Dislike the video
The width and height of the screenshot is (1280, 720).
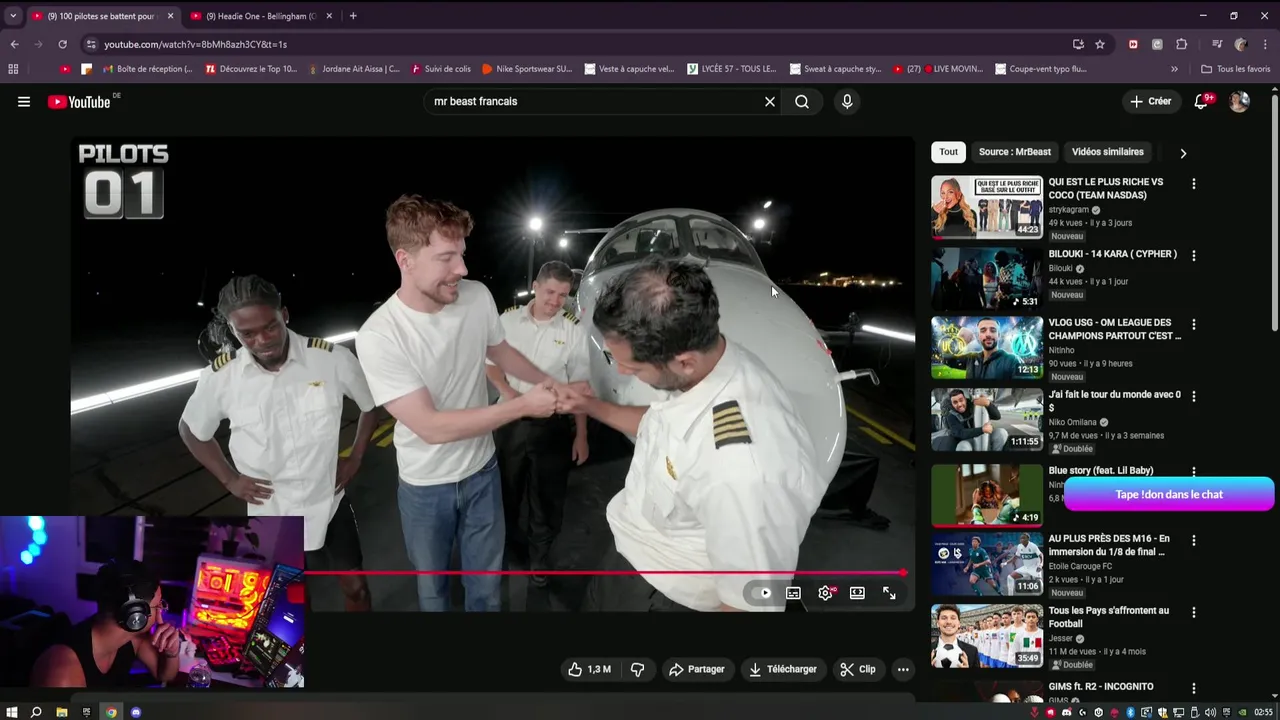click(x=637, y=669)
